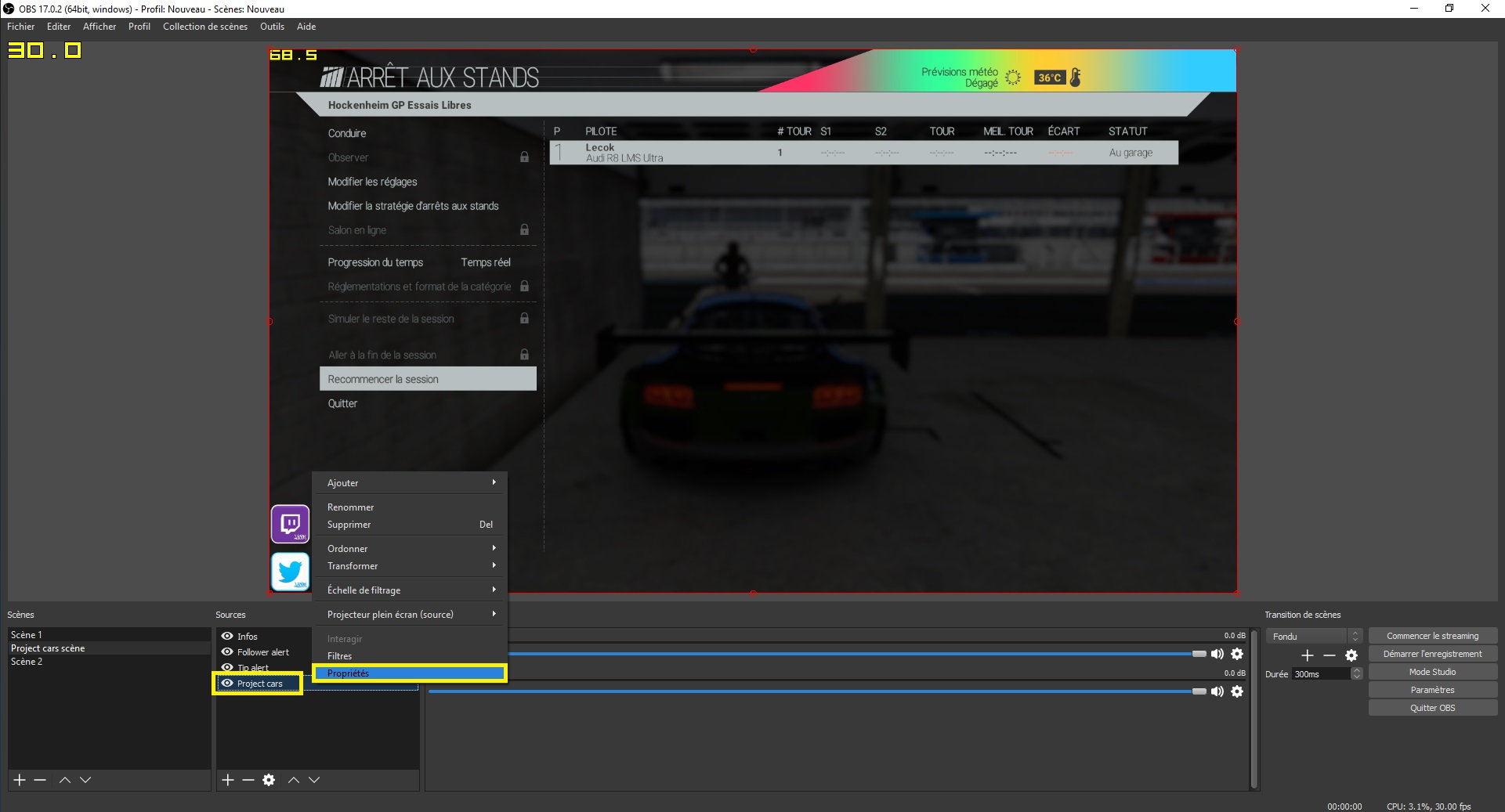Toggle the eye icon for Tip alert
This screenshot has height=812, width=1505.
[x=227, y=668]
